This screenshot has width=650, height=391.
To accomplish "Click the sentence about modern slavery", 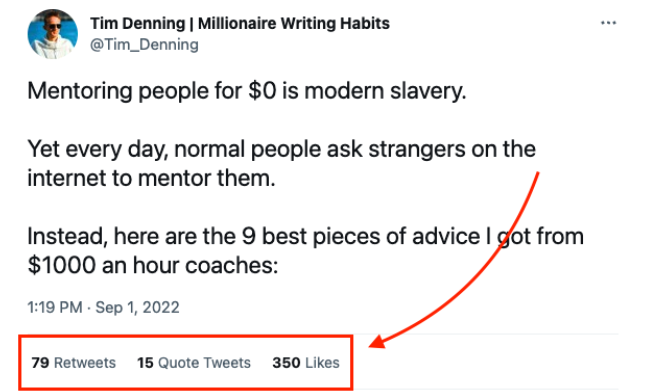I will coord(247,91).
